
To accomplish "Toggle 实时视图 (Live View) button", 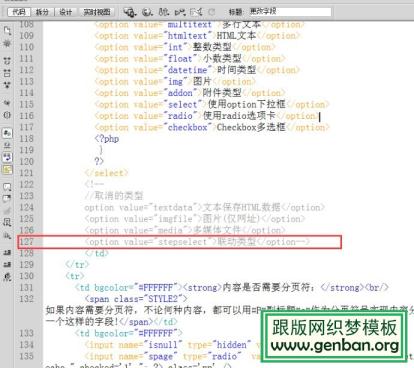I will pos(97,12).
